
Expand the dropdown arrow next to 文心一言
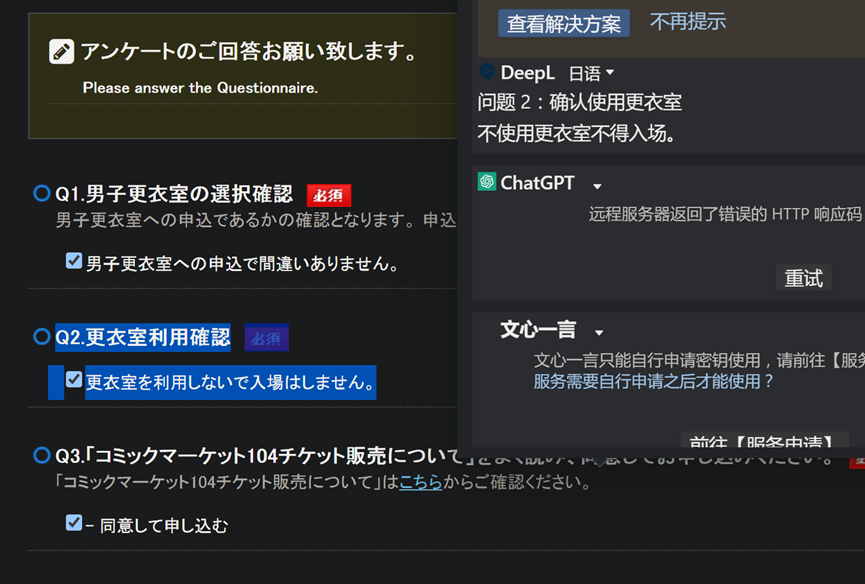point(599,333)
